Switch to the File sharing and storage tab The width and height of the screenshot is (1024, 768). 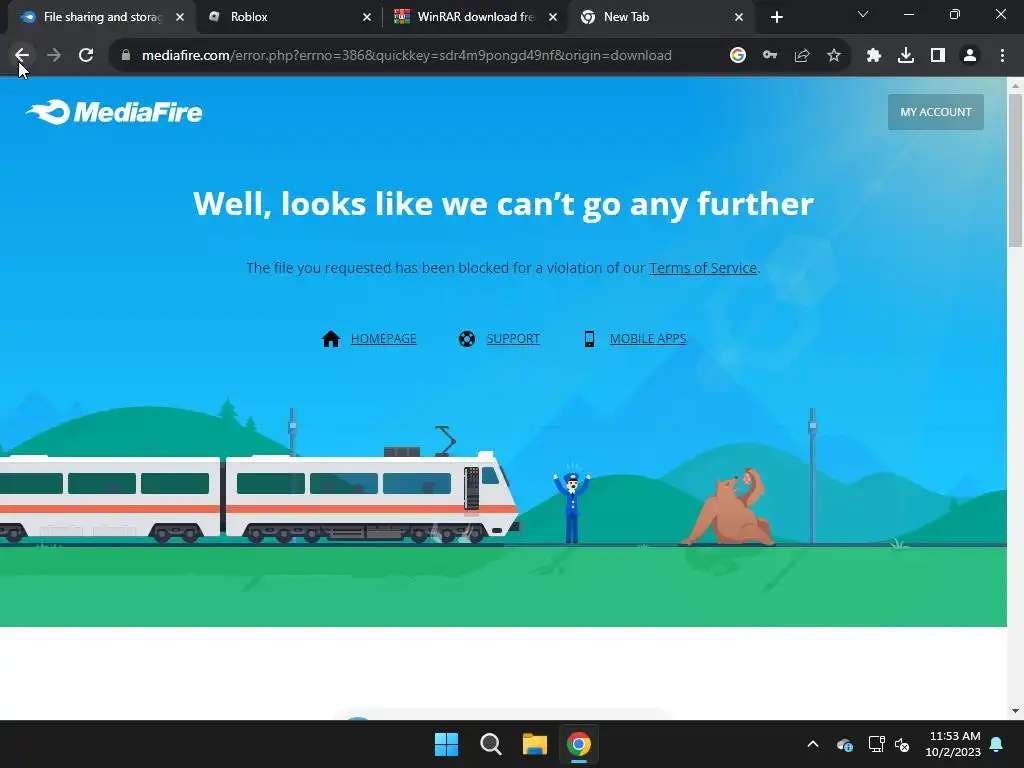click(x=101, y=17)
